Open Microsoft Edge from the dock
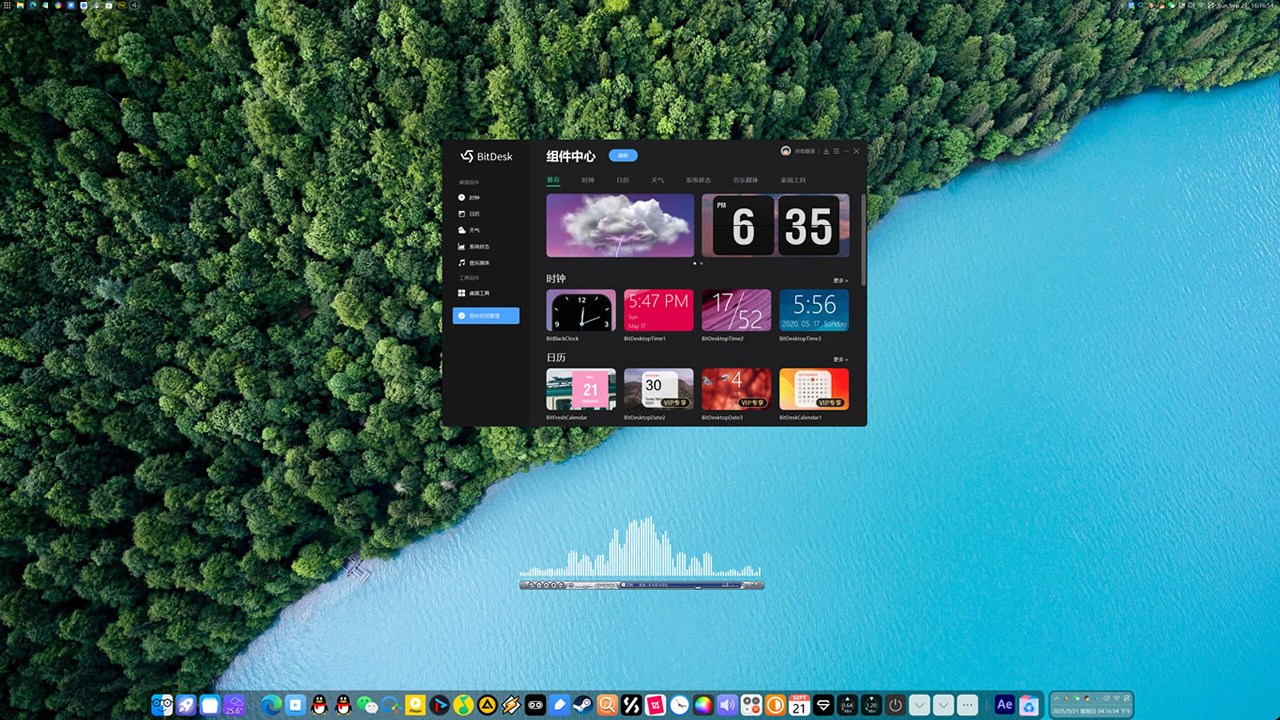This screenshot has width=1280, height=720. (271, 705)
